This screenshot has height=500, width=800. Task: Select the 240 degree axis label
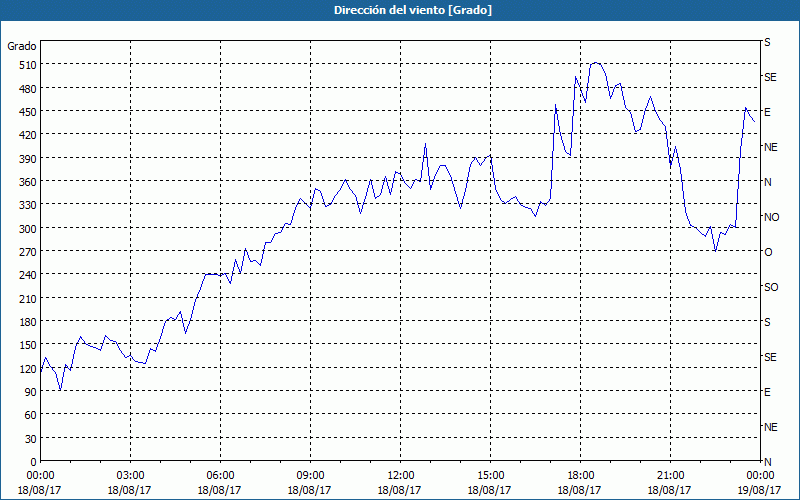click(x=28, y=276)
